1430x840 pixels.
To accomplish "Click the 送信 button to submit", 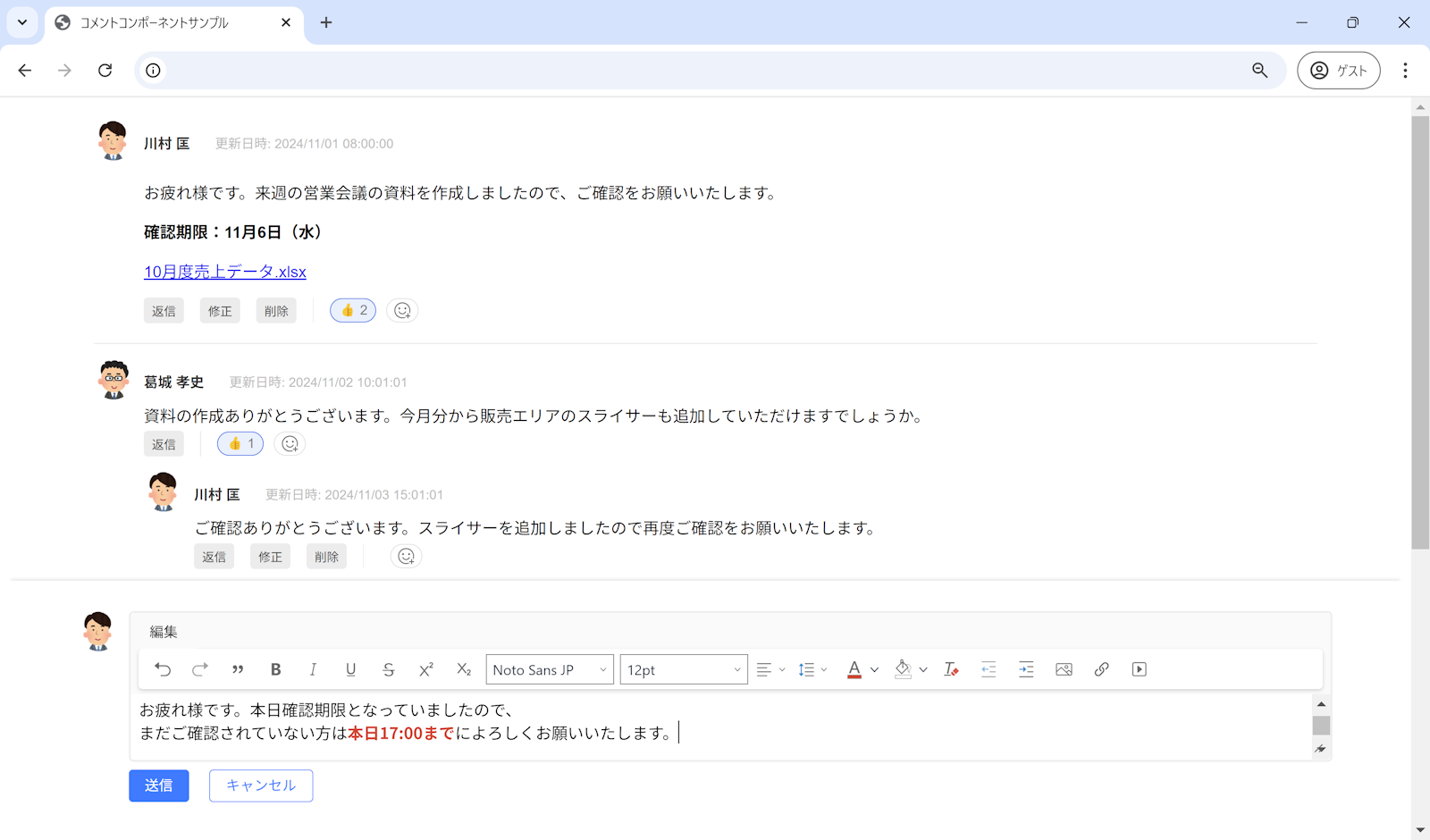I will tap(158, 785).
